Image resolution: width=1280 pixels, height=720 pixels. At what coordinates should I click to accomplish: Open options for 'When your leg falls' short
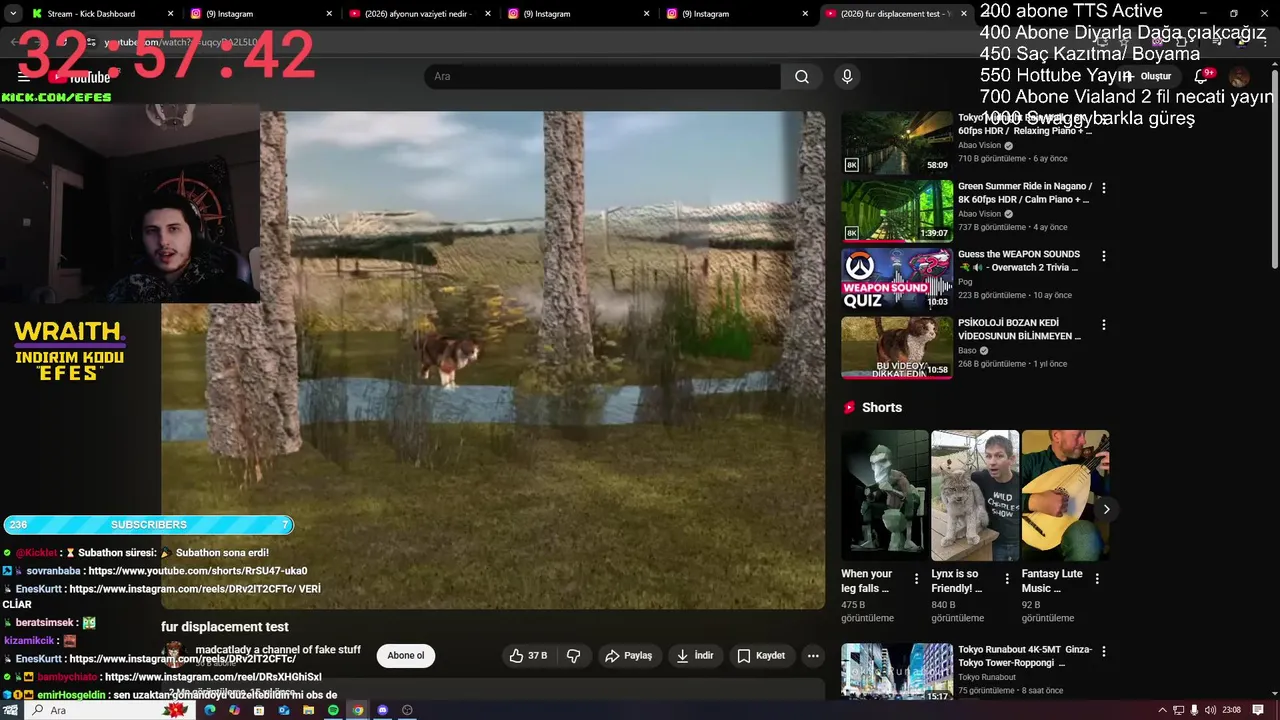pyautogui.click(x=916, y=579)
